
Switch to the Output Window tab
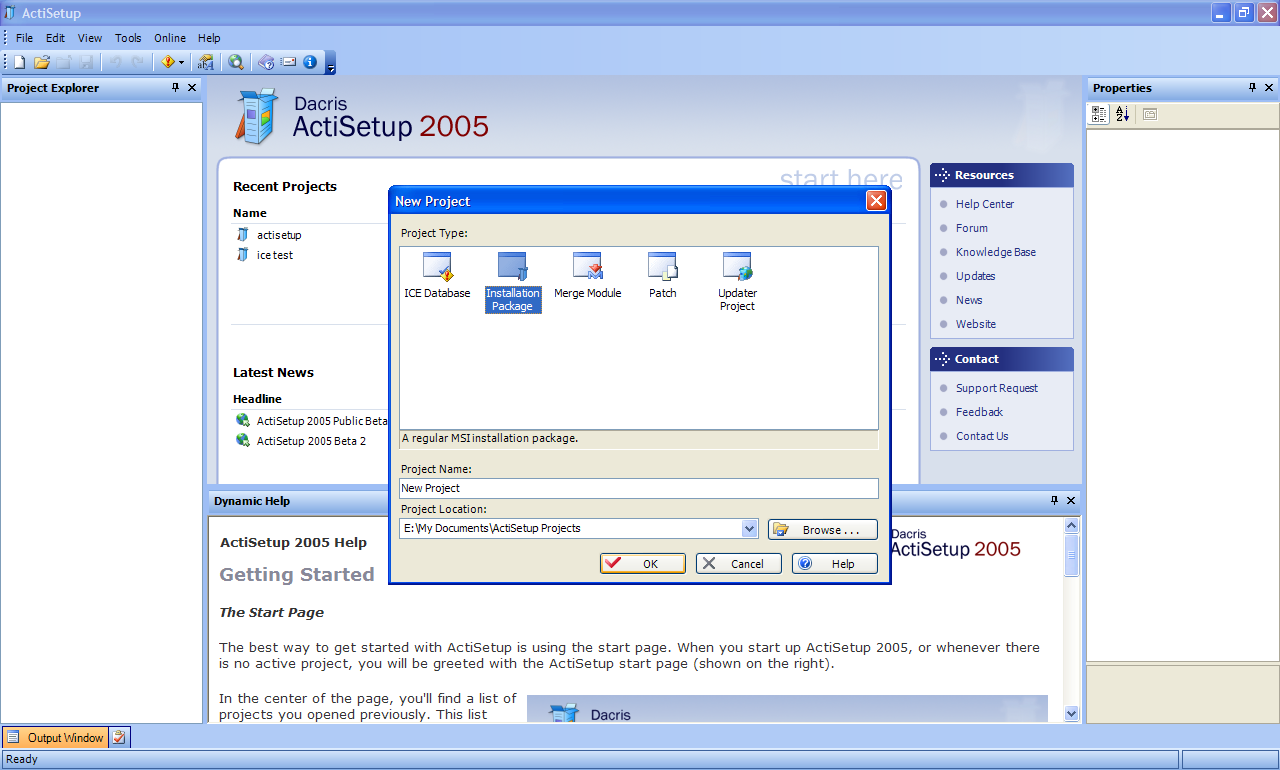pyautogui.click(x=55, y=738)
